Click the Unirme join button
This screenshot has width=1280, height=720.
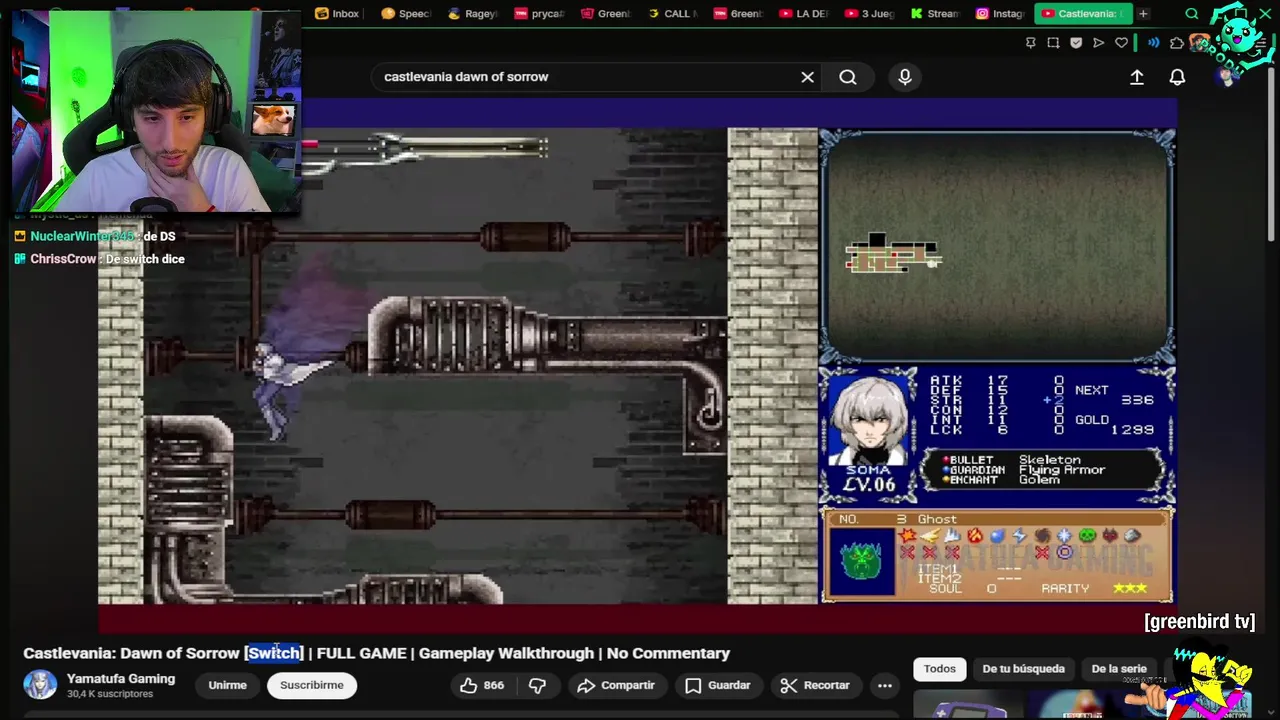[x=227, y=685]
